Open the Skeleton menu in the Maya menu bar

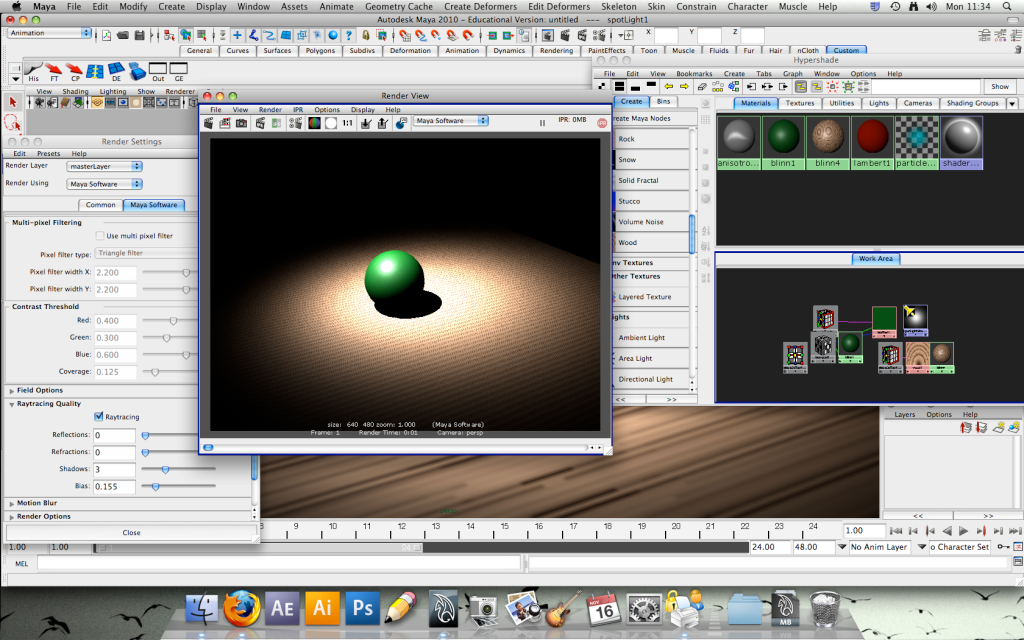coord(618,7)
